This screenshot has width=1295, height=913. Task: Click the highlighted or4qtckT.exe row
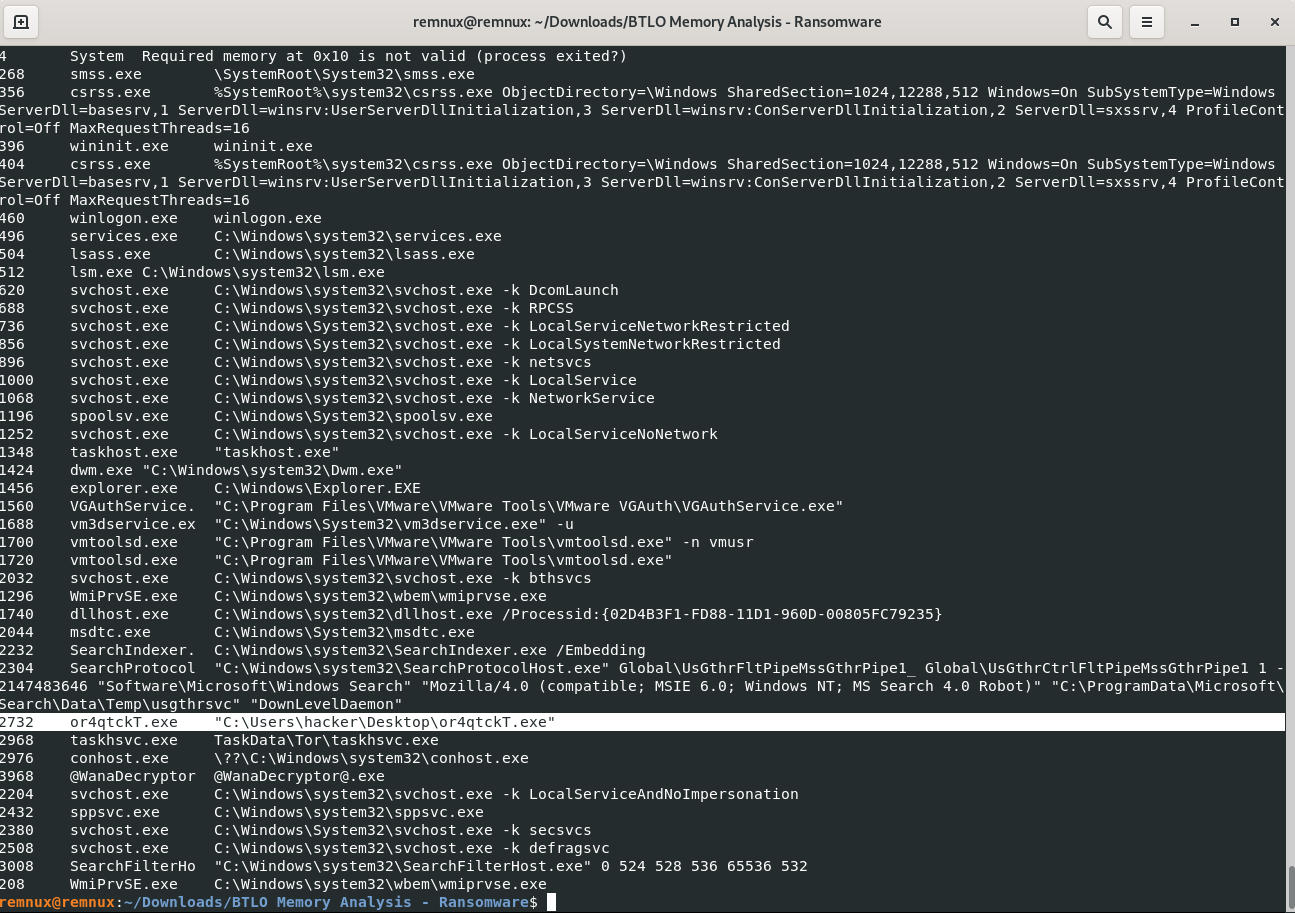pyautogui.click(x=642, y=722)
